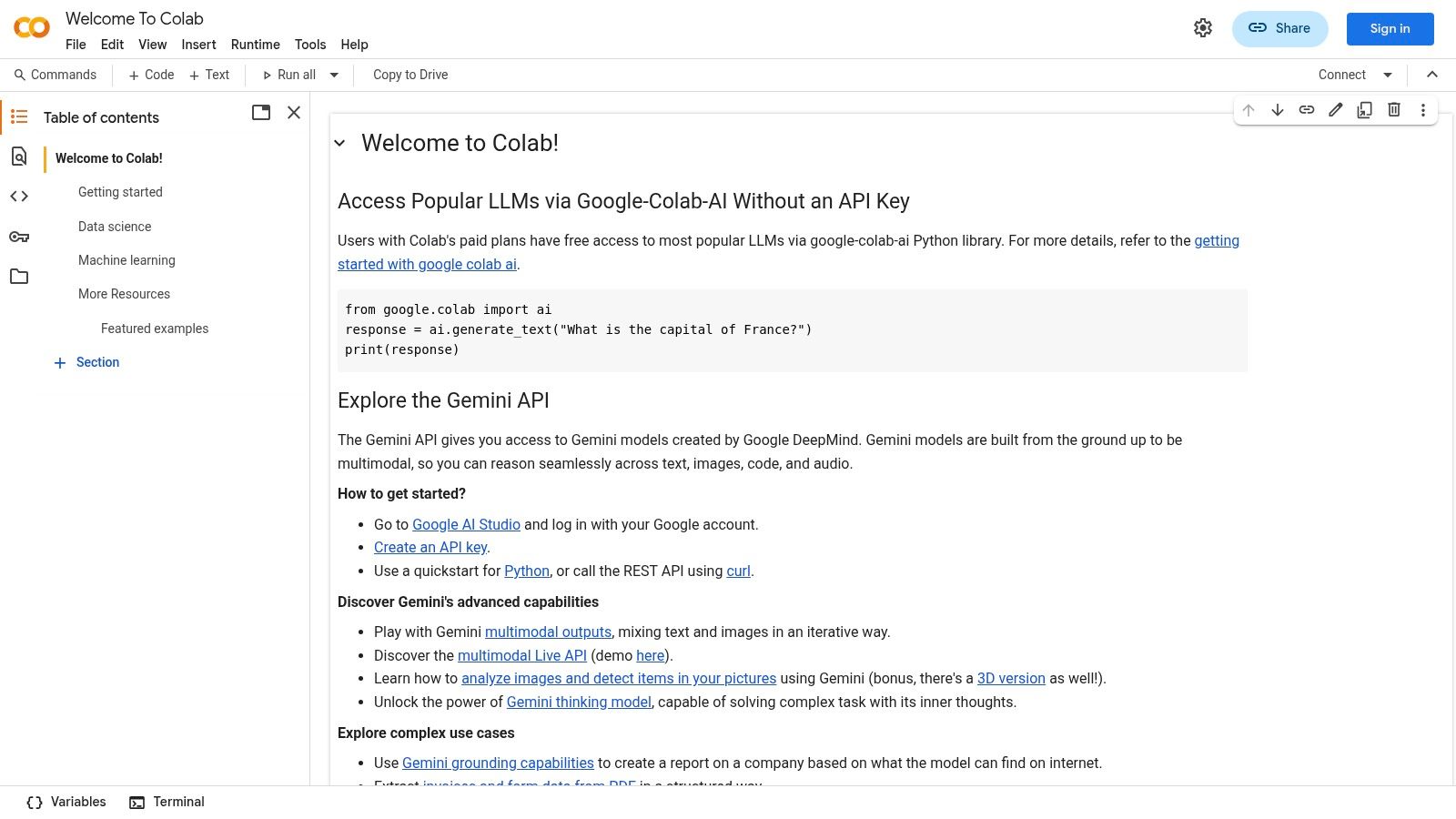Open Code snippets sidebar icon
This screenshot has width=1456, height=819.
[19, 197]
